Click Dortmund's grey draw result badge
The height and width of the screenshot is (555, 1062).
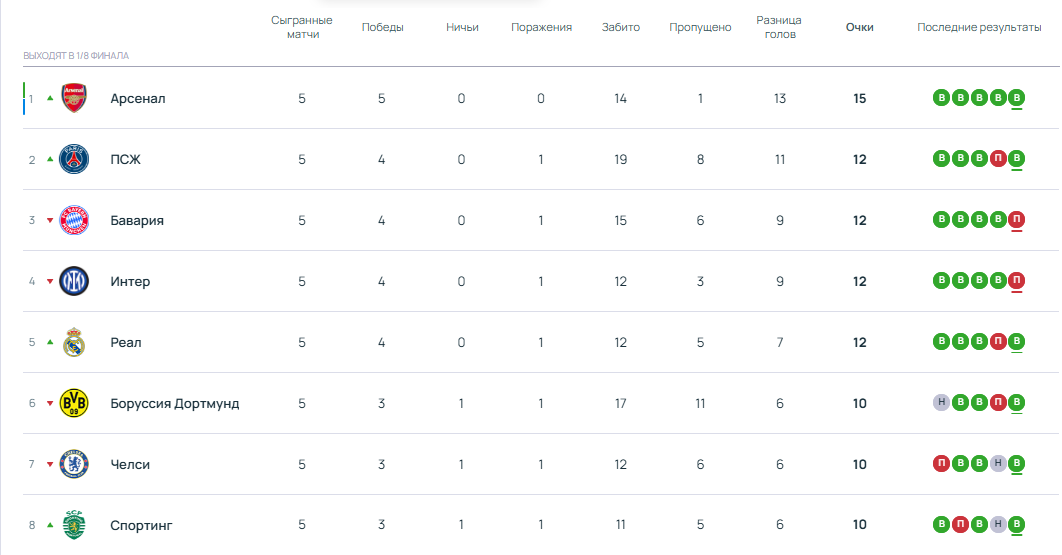[941, 403]
